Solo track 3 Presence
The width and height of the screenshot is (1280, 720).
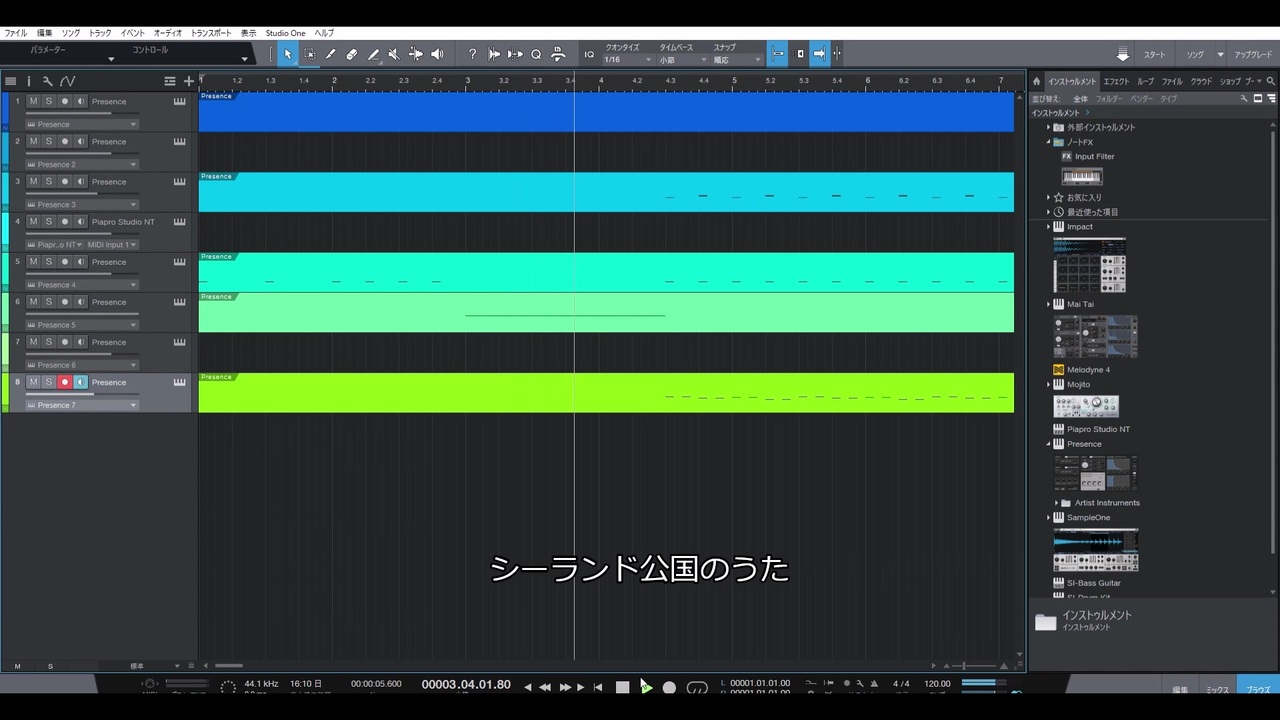(x=48, y=181)
